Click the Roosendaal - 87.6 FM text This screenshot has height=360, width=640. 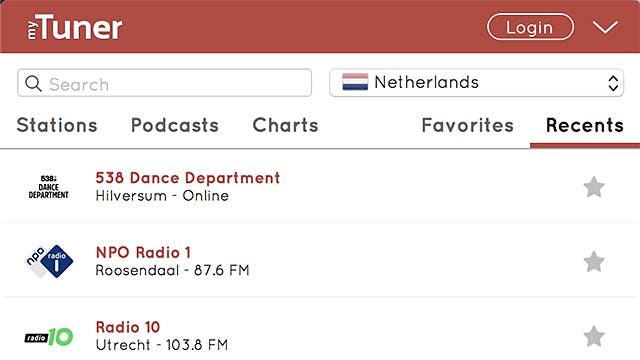tap(172, 270)
